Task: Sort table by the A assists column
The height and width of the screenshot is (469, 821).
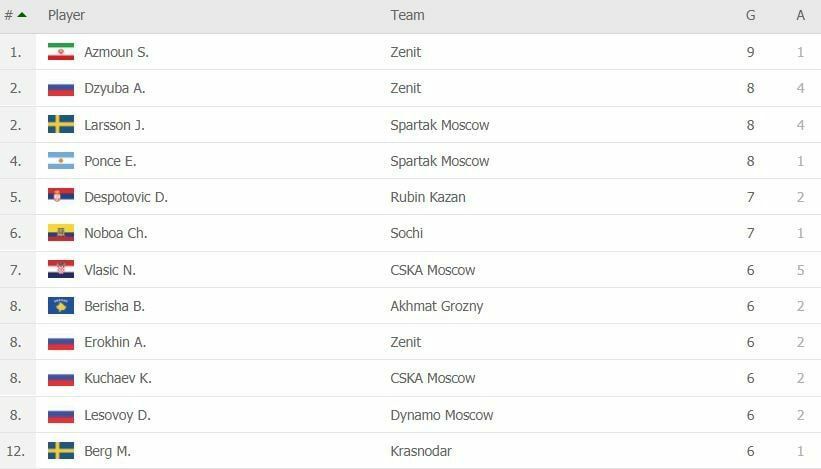Action: click(801, 15)
